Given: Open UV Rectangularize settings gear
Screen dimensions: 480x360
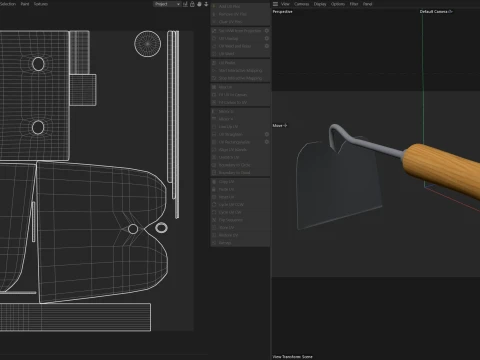Looking at the screenshot, I should (267, 142).
